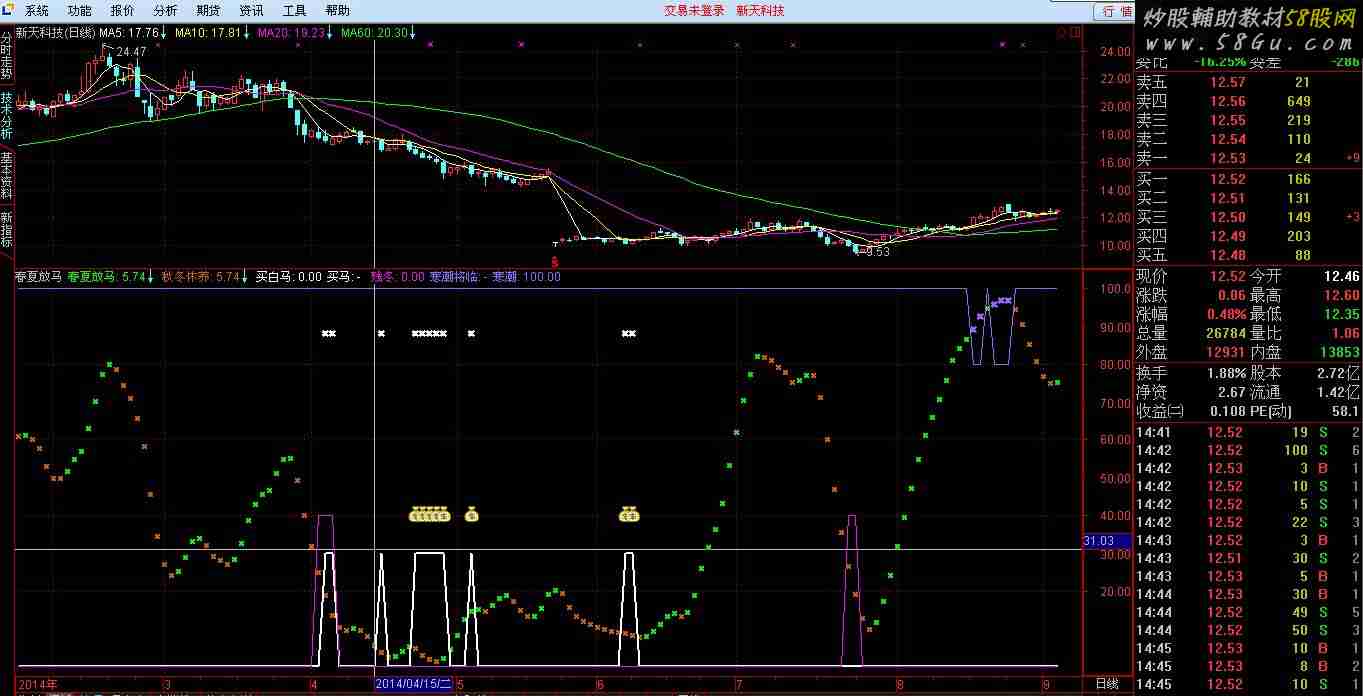Click the 交易未登录 link
The height and width of the screenshot is (696, 1363).
click(694, 11)
